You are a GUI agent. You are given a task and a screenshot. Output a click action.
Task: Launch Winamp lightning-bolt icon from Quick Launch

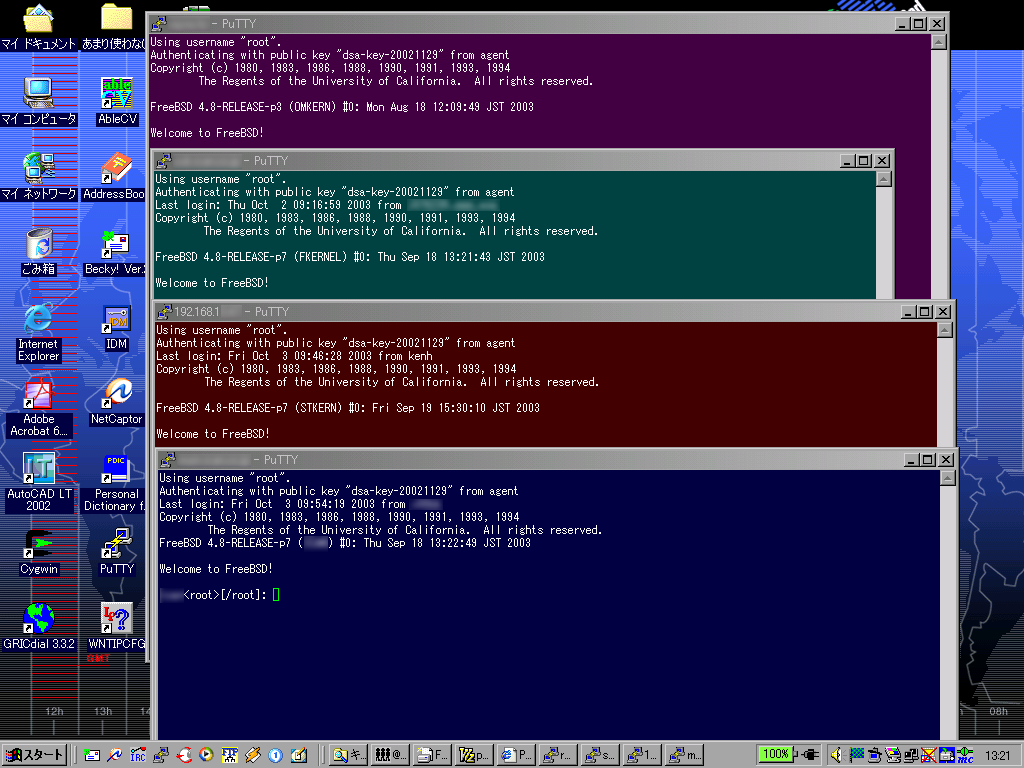tap(253, 755)
